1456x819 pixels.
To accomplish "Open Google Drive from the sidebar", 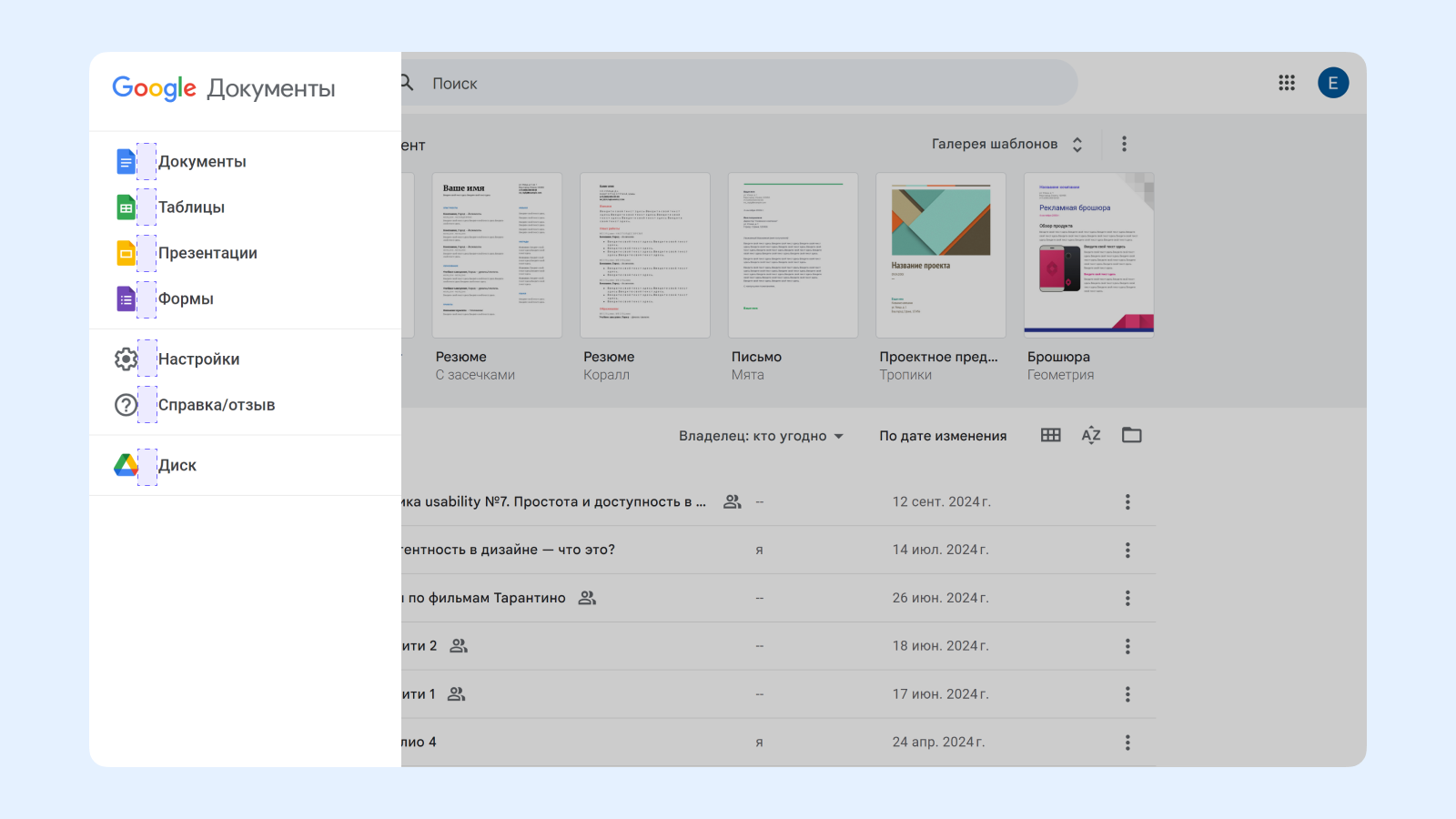I will (125, 465).
